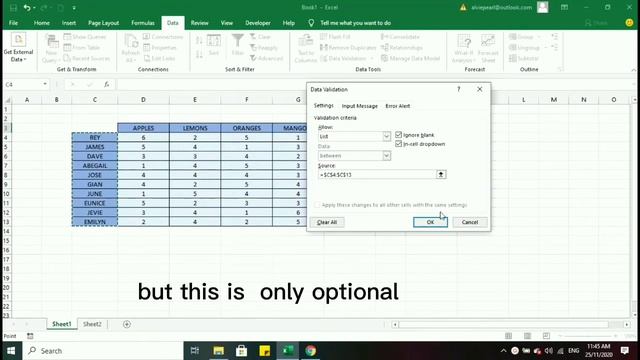Switch to the Formulas ribbon tab

click(143, 23)
